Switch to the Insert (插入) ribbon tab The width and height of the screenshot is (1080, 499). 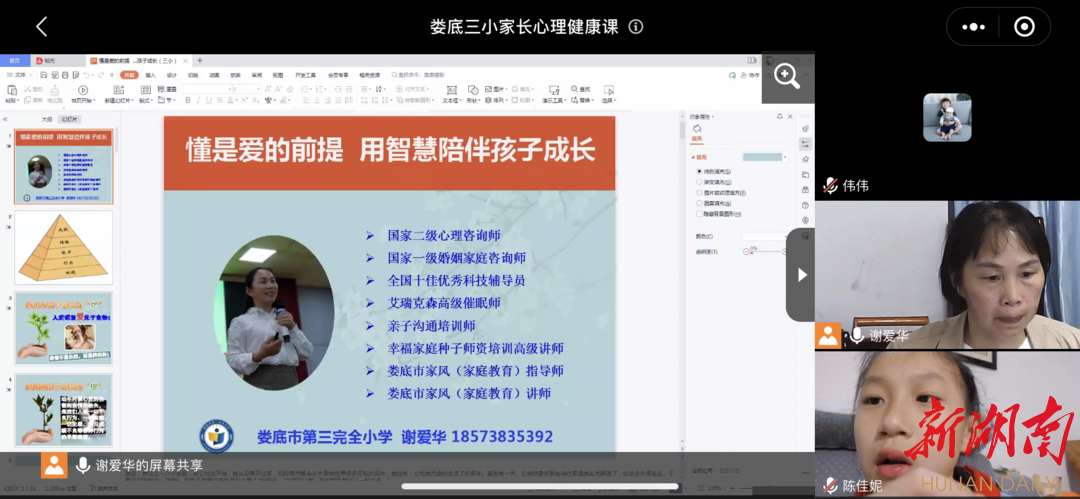click(151, 74)
